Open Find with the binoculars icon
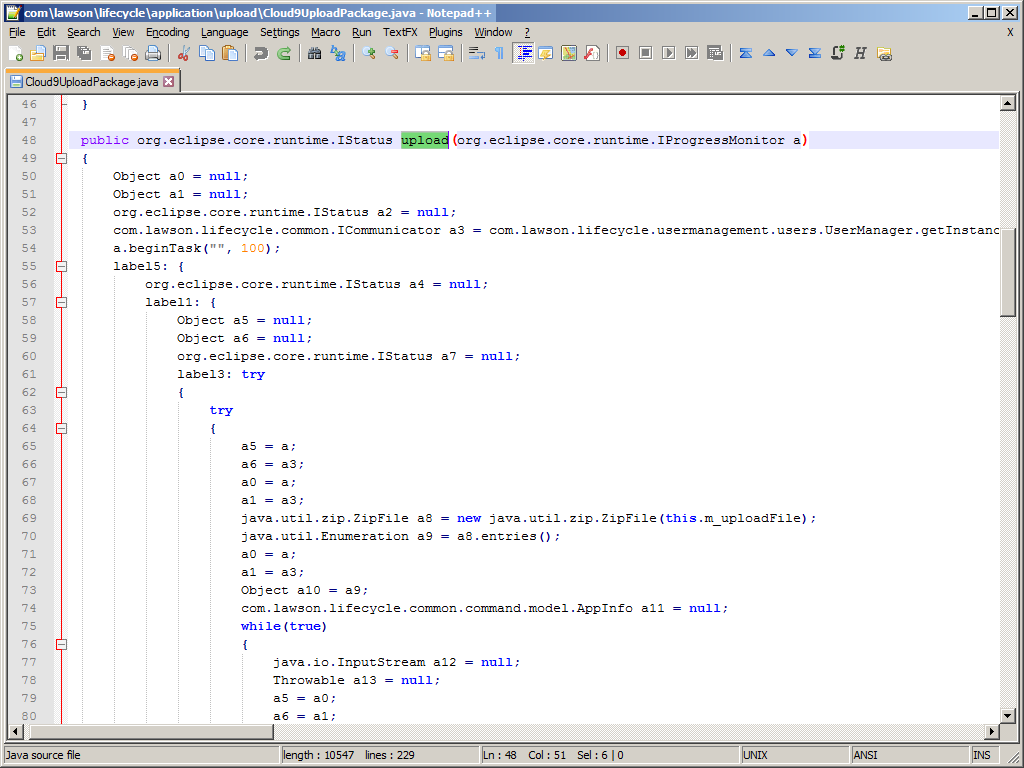Viewport: 1024px width, 768px height. point(314,53)
